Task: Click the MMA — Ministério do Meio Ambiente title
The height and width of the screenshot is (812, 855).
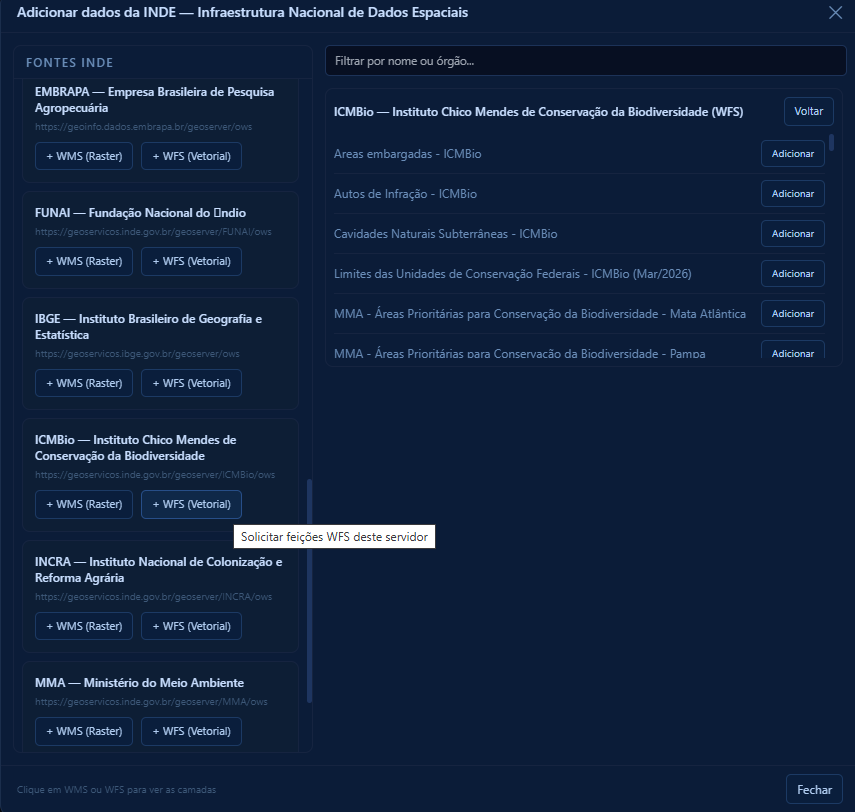Action: [140, 683]
